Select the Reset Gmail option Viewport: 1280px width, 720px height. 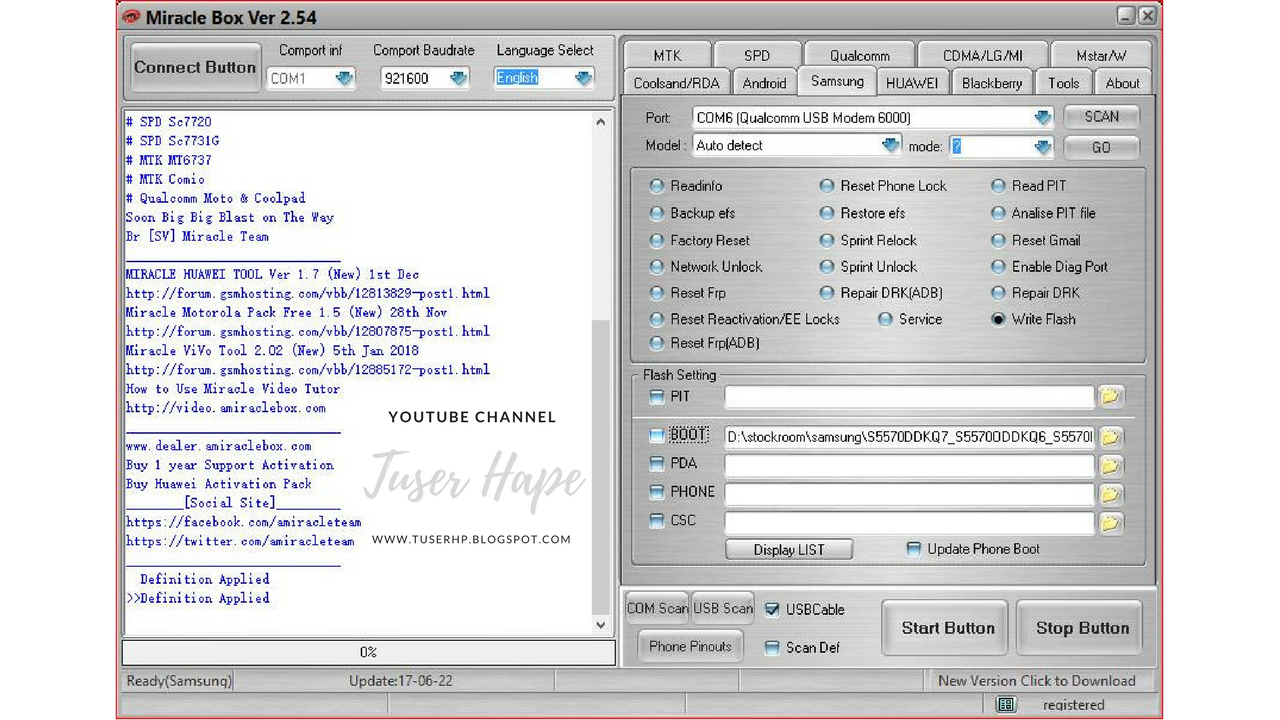click(998, 240)
